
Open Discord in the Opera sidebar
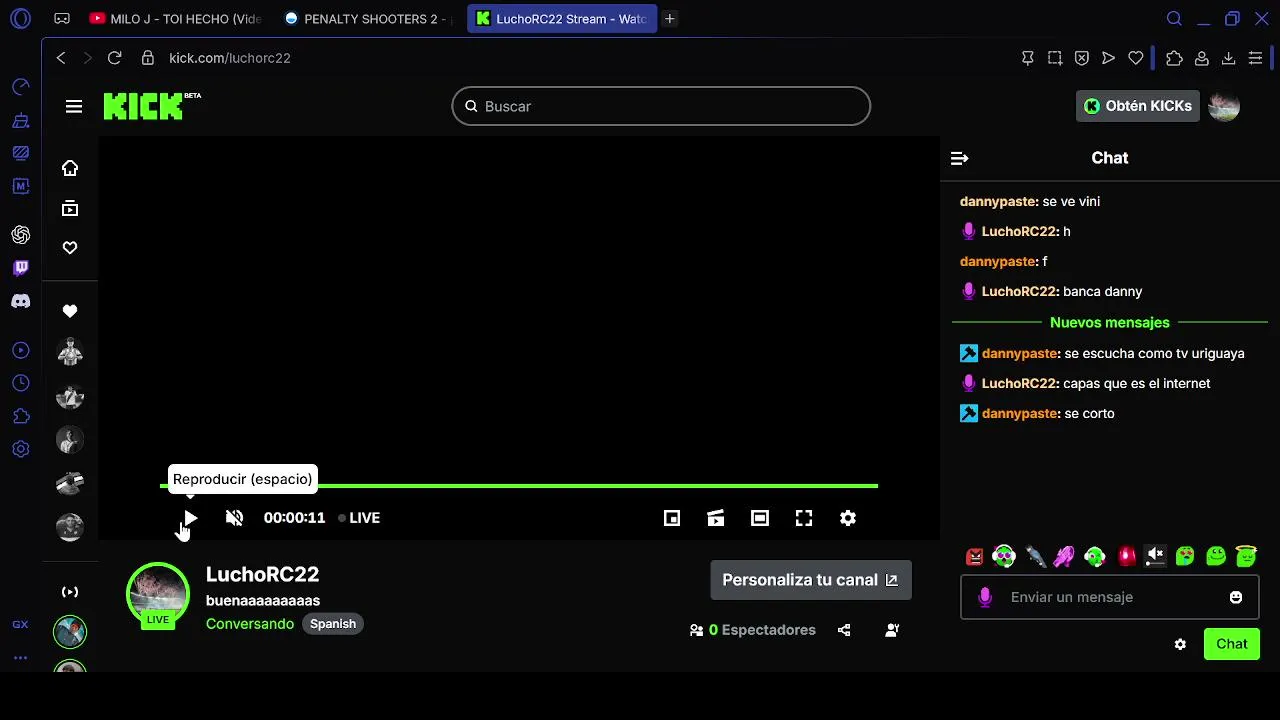21,301
